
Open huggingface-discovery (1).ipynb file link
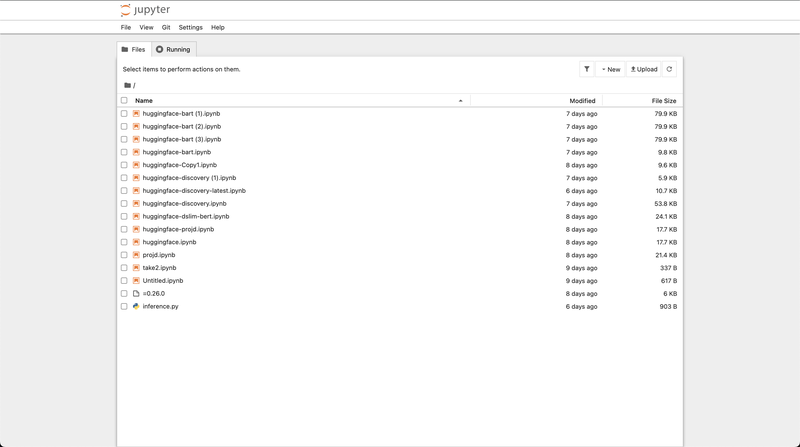pos(189,178)
